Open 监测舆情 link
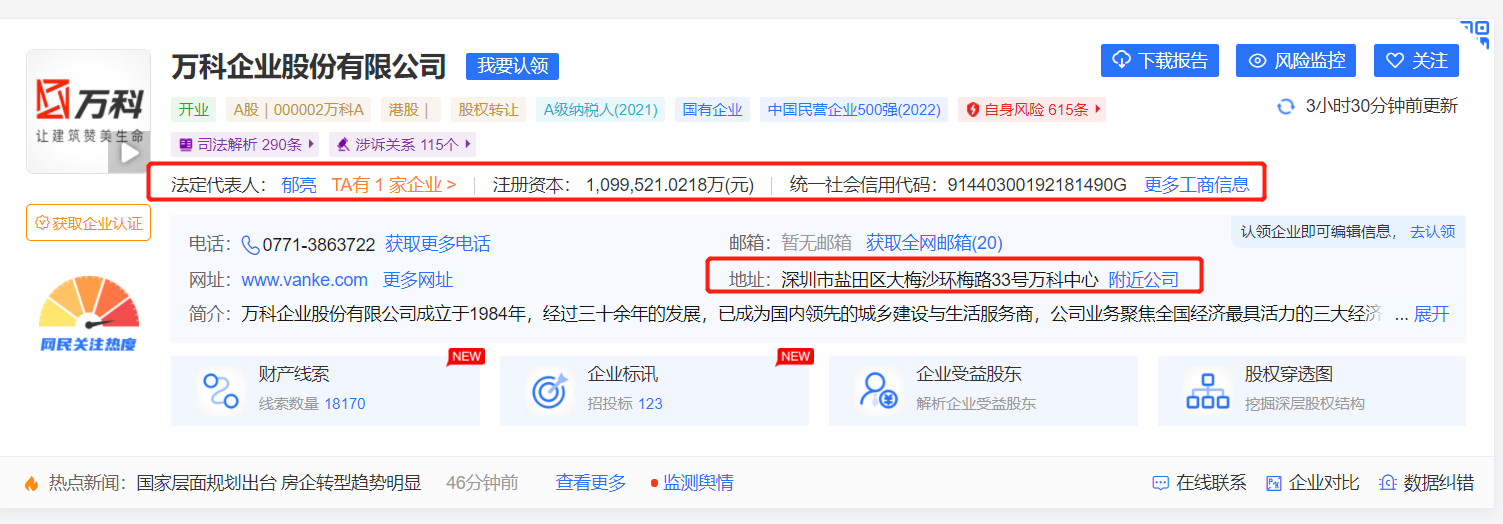1503x524 pixels. click(x=692, y=483)
